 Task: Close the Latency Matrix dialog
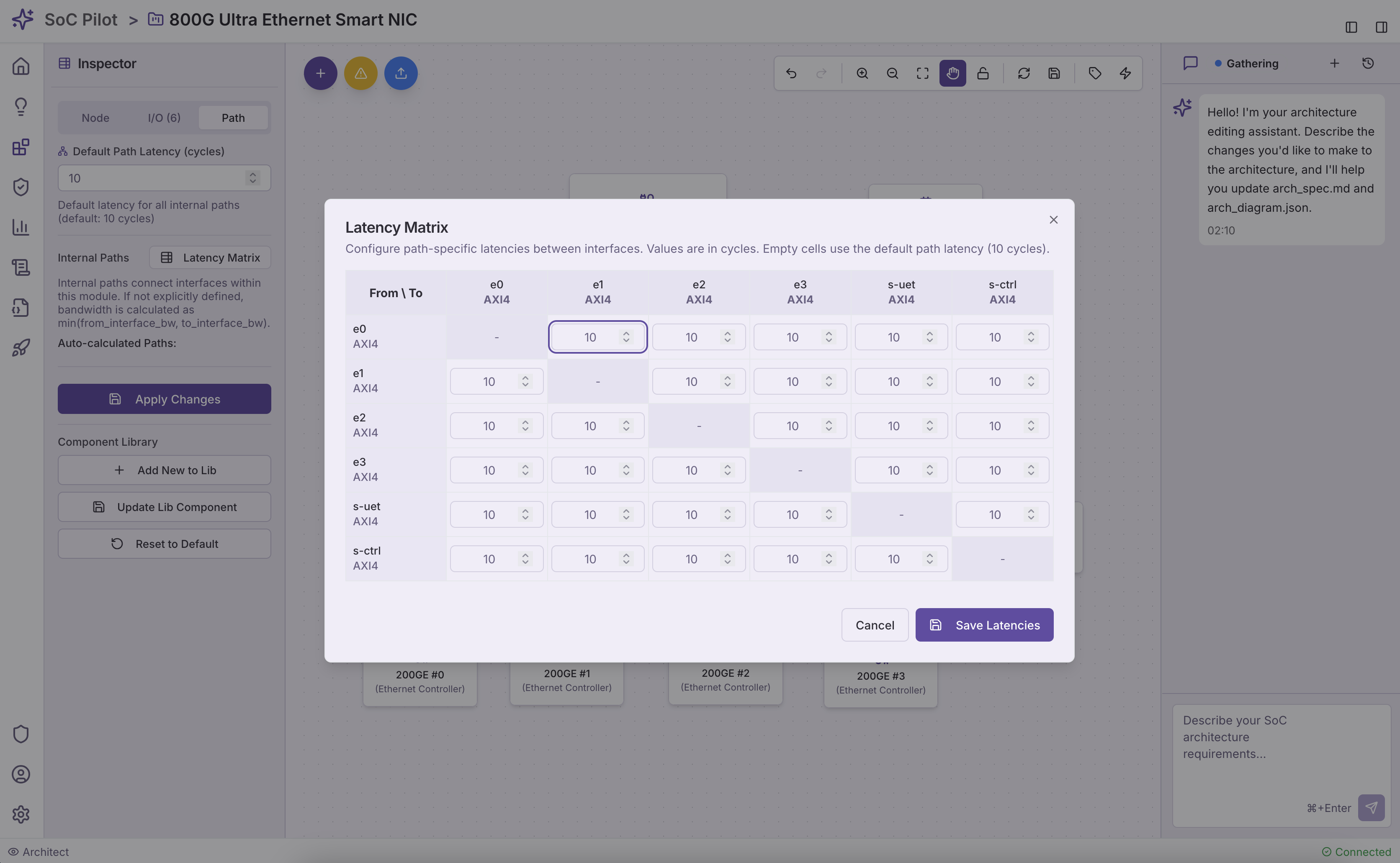[1053, 220]
